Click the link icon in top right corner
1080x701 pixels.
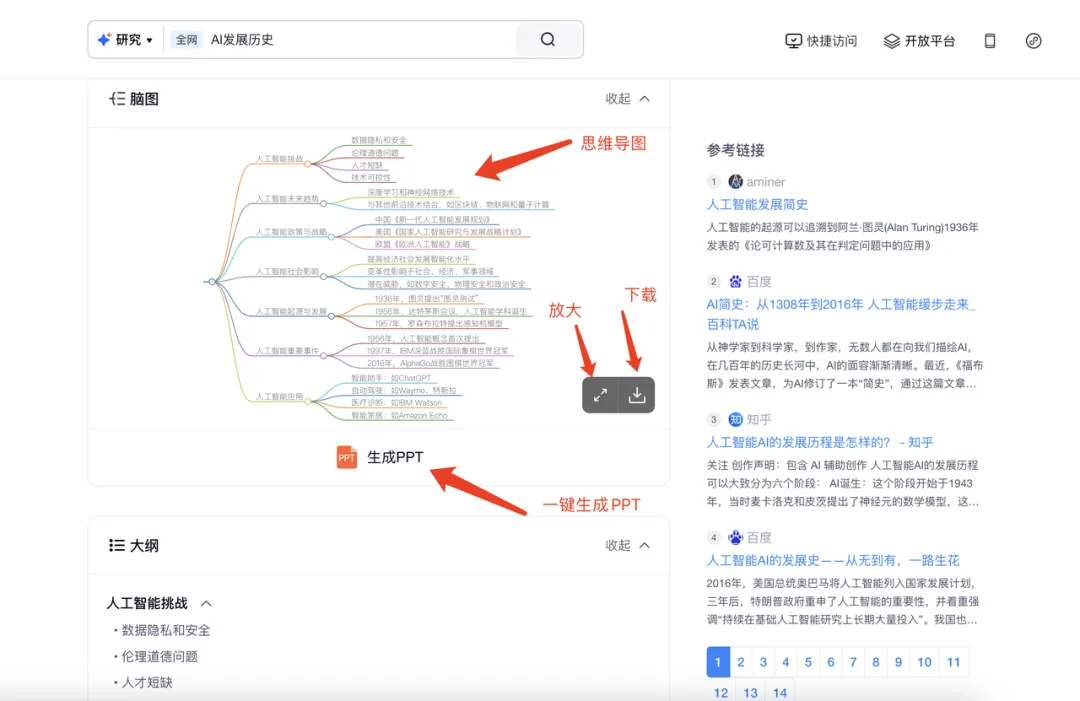coord(1034,41)
